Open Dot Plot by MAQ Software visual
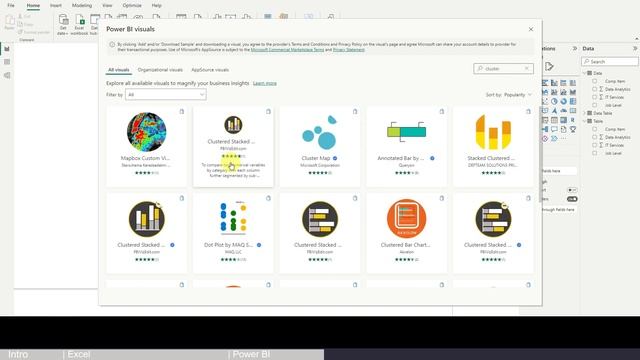 click(x=233, y=233)
